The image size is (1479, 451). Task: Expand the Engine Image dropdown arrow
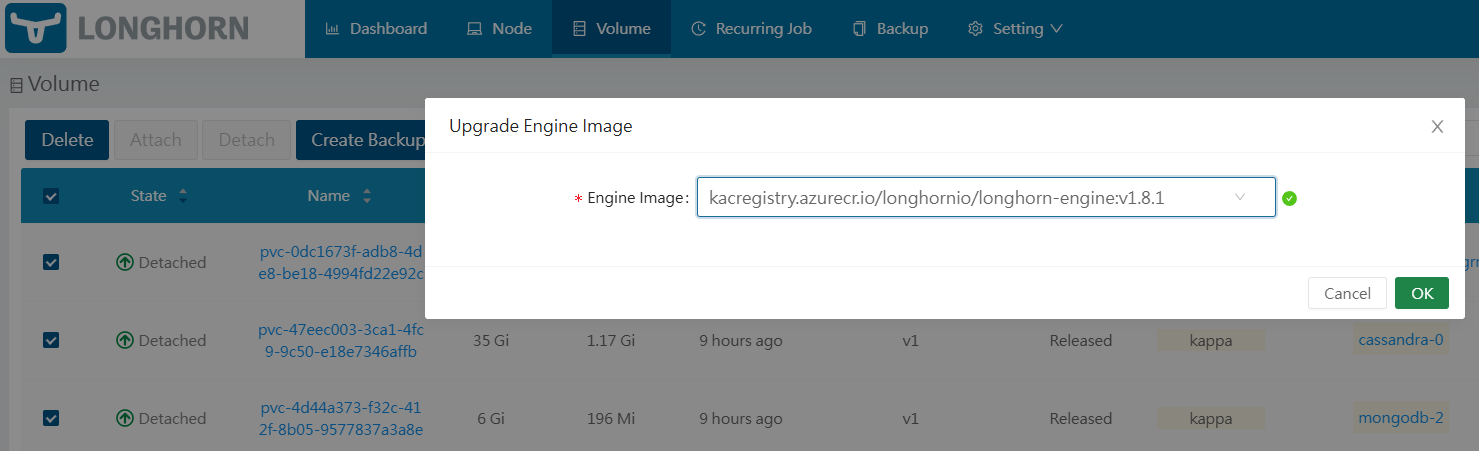coord(1240,197)
